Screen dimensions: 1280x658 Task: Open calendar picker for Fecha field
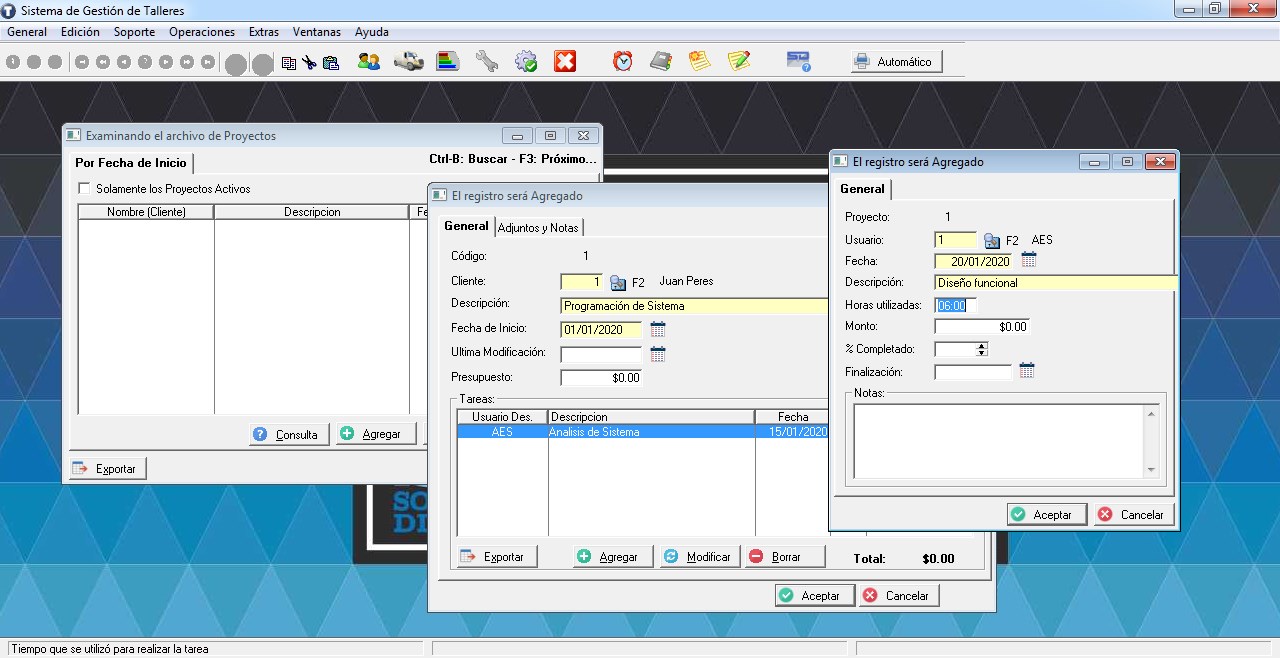(x=1029, y=260)
